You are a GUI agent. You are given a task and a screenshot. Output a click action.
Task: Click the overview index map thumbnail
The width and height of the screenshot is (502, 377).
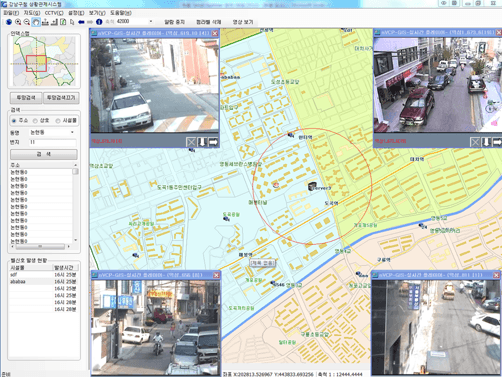click(x=44, y=61)
